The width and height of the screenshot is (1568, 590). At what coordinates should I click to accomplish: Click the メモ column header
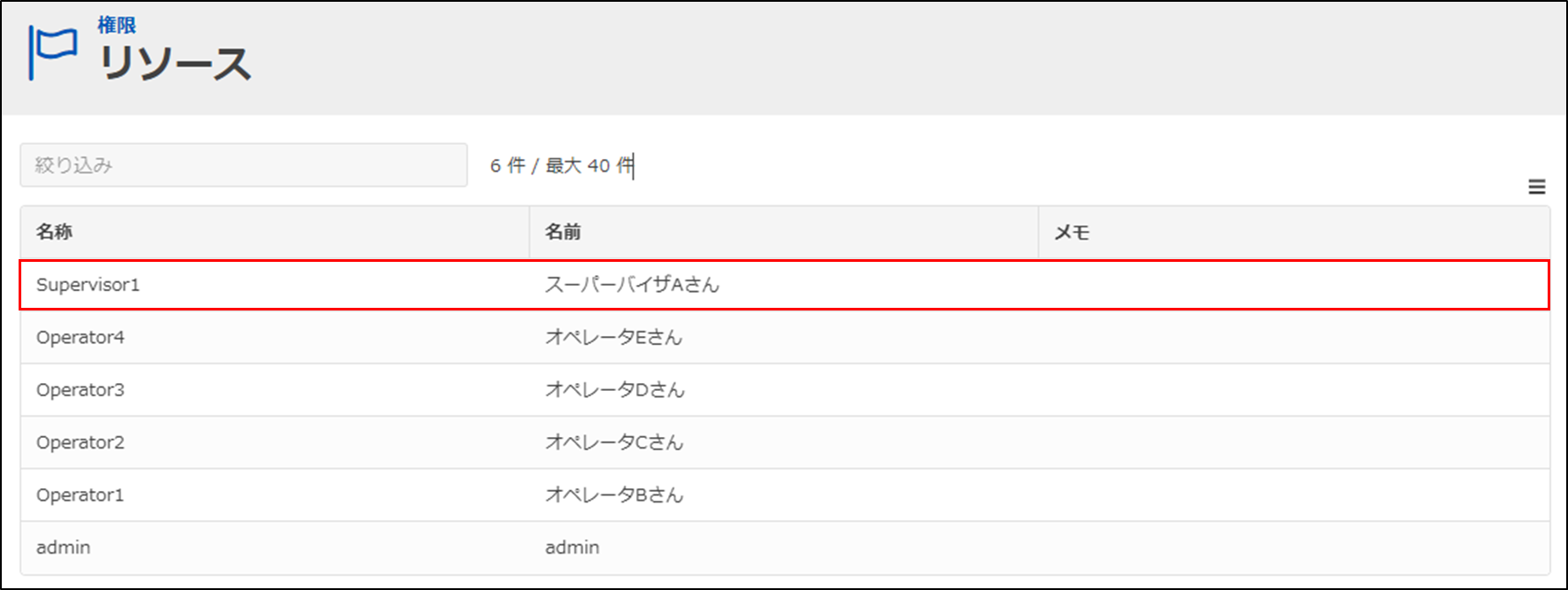pyautogui.click(x=1071, y=232)
